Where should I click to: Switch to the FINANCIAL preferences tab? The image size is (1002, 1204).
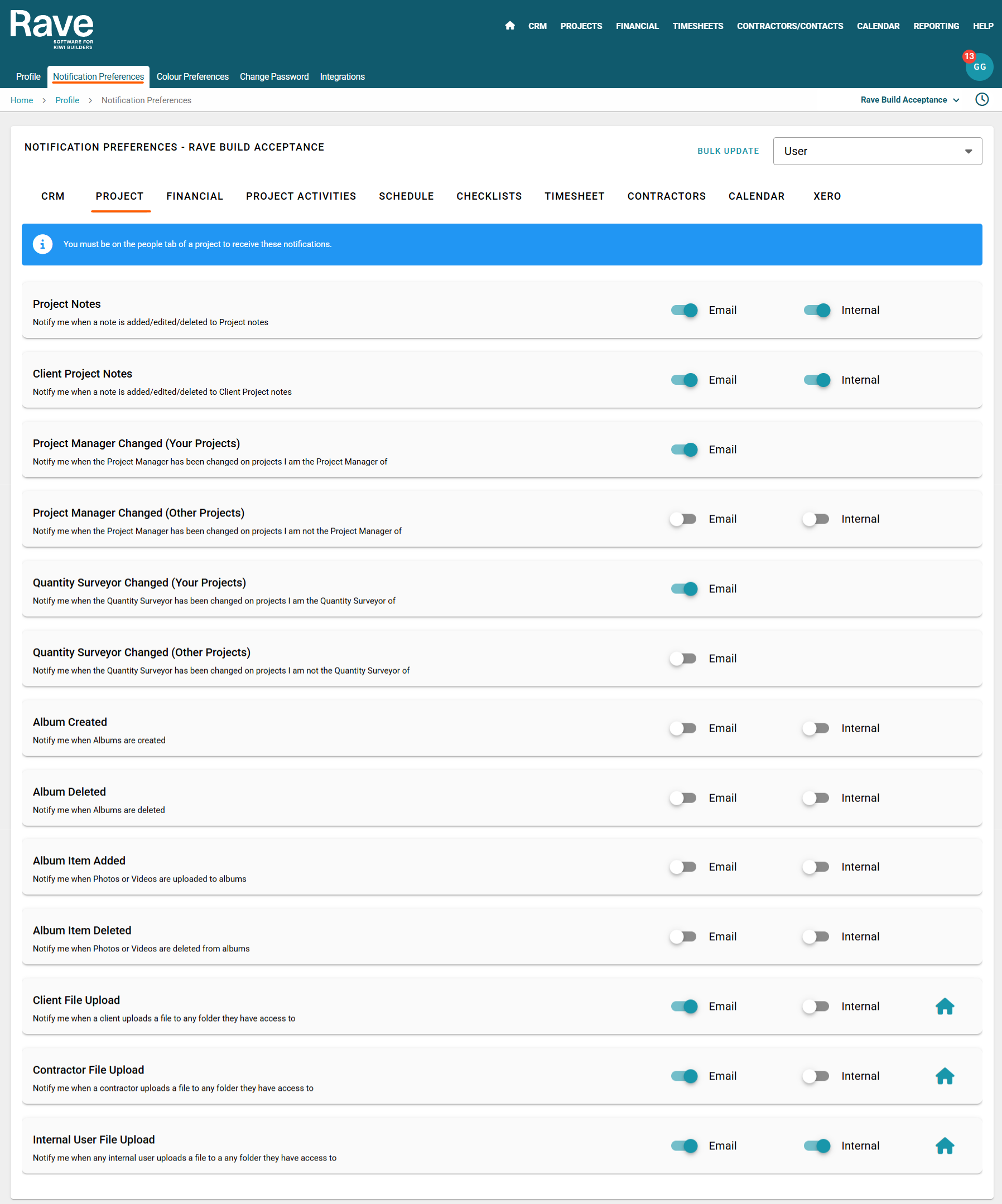click(195, 196)
